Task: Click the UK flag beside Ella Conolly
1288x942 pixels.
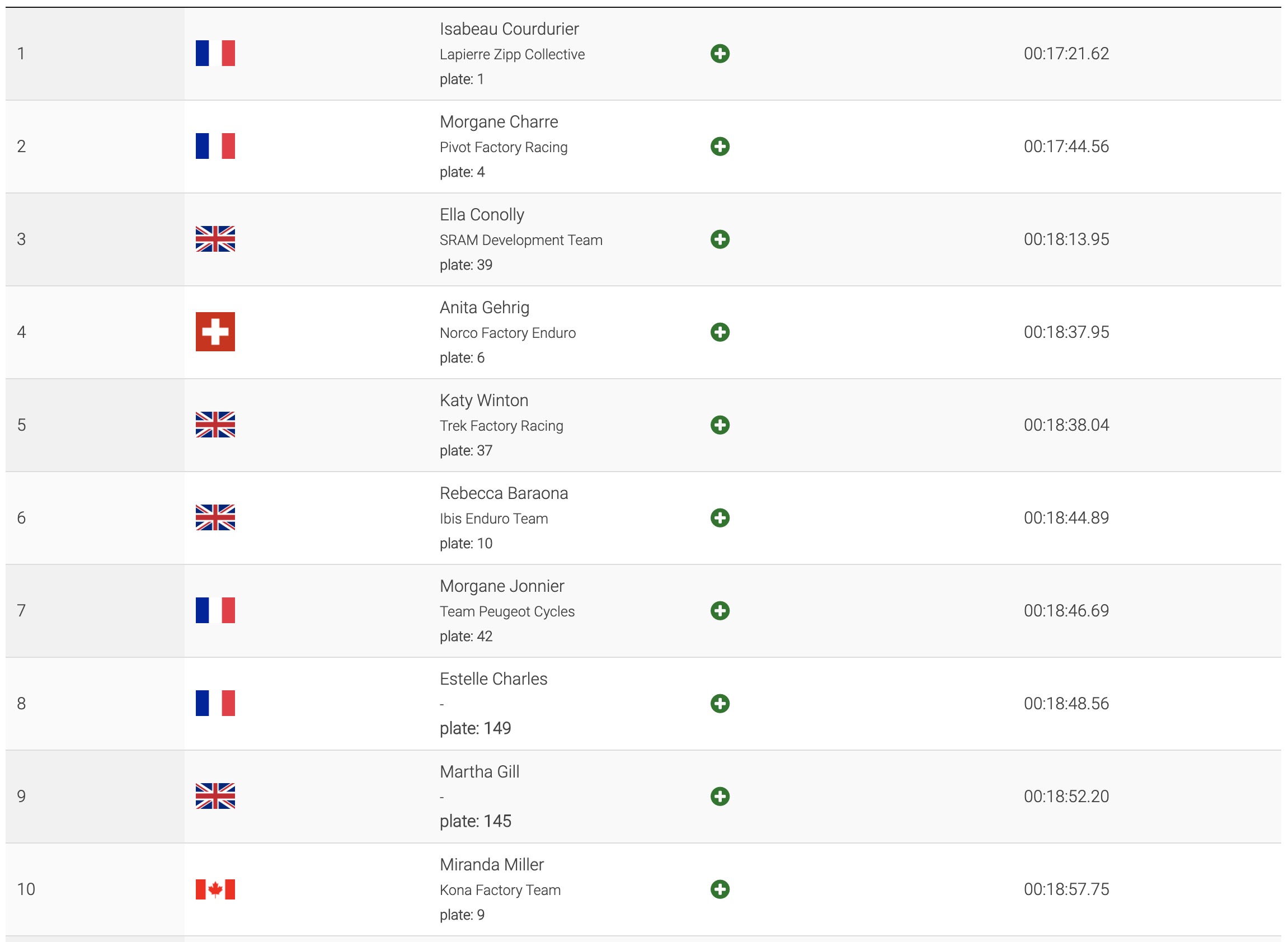Action: (x=215, y=239)
